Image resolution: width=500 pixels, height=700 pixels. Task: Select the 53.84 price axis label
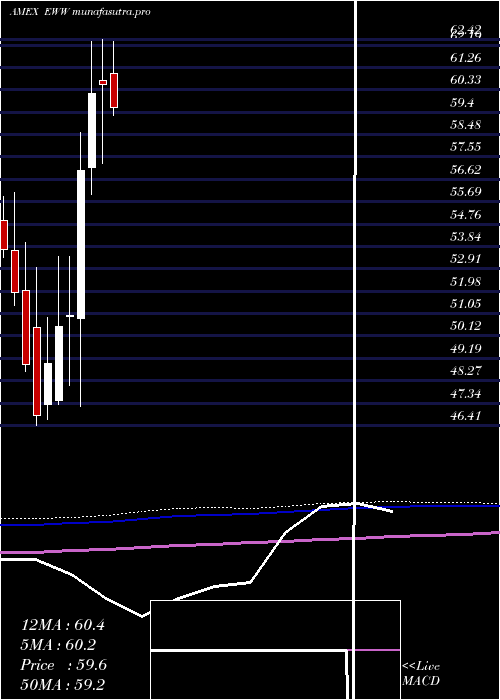coord(466,237)
